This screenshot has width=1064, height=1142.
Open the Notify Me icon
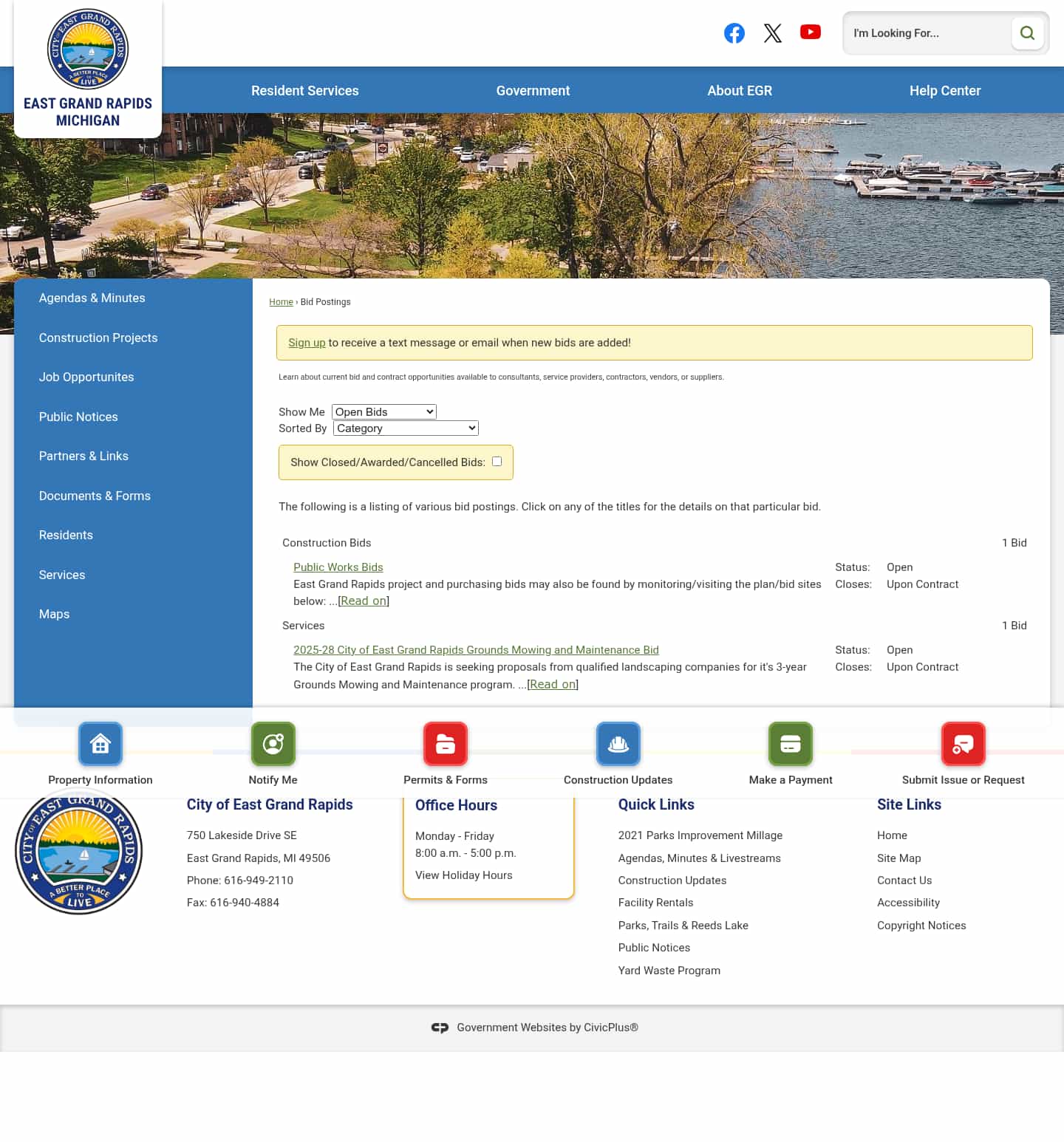coord(273,744)
